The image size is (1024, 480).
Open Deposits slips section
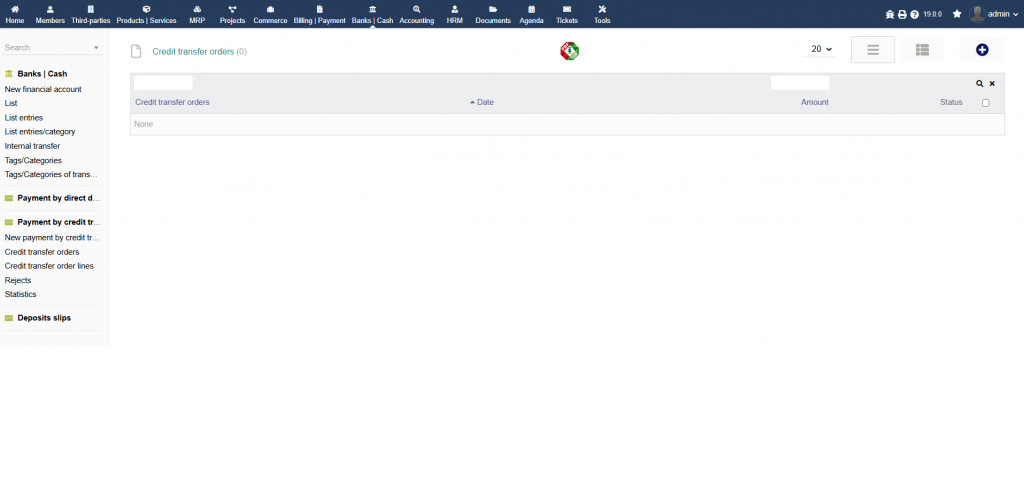44,318
